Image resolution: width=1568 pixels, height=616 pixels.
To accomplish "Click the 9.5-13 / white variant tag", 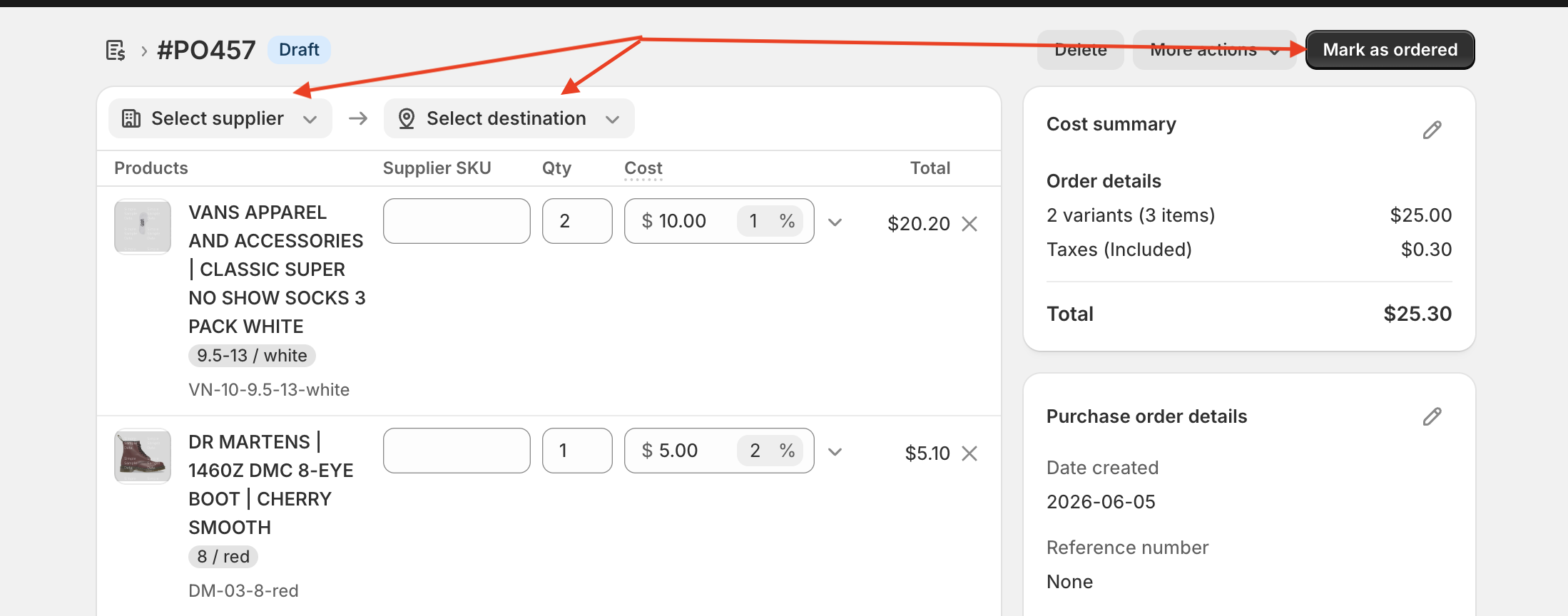I will point(252,356).
